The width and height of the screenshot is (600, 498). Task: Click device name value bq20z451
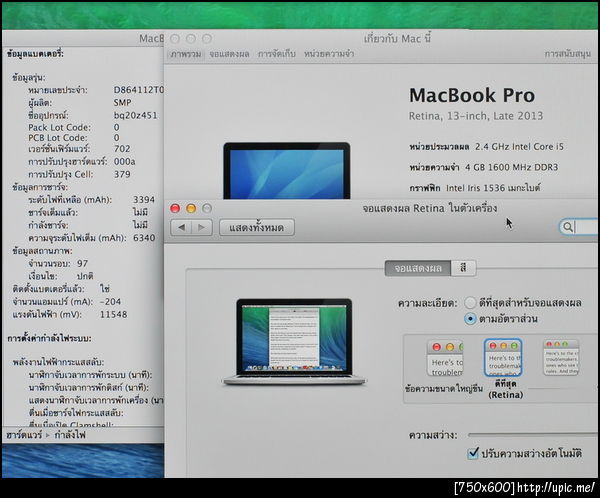pos(135,115)
